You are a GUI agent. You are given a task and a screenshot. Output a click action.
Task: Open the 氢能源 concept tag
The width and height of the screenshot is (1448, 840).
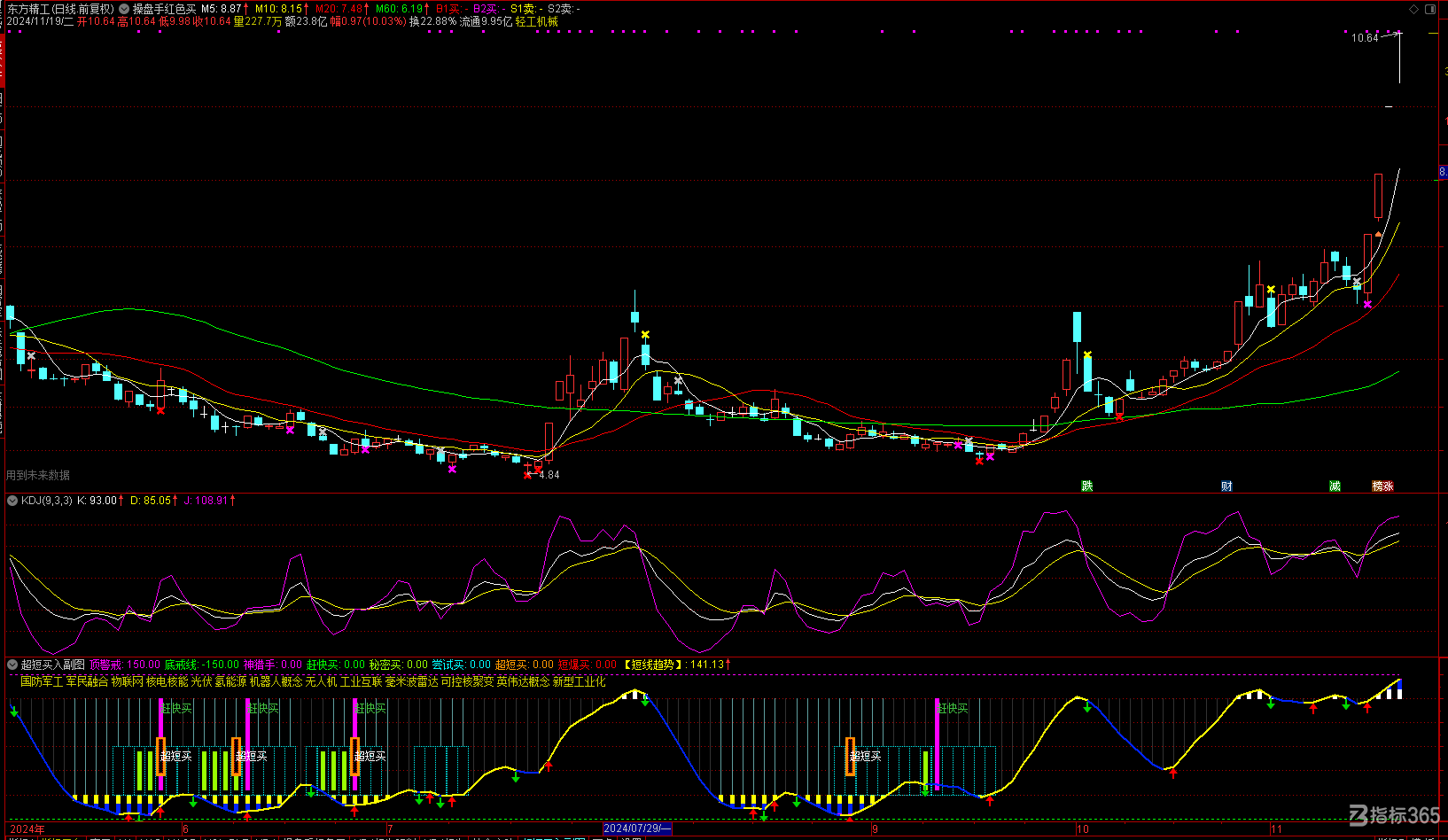(230, 681)
